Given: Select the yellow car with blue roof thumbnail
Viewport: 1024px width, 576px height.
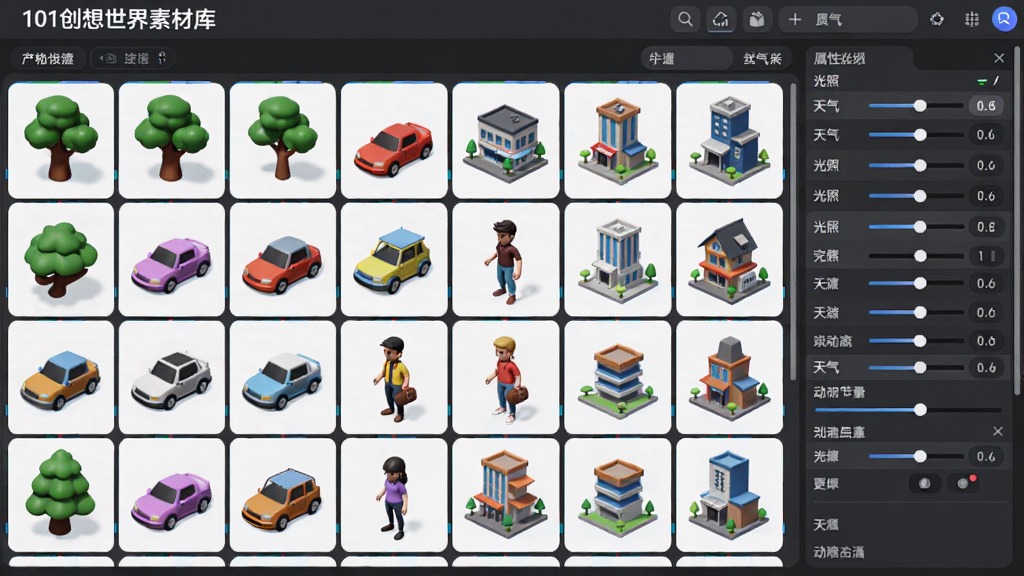Looking at the screenshot, I should point(394,259).
